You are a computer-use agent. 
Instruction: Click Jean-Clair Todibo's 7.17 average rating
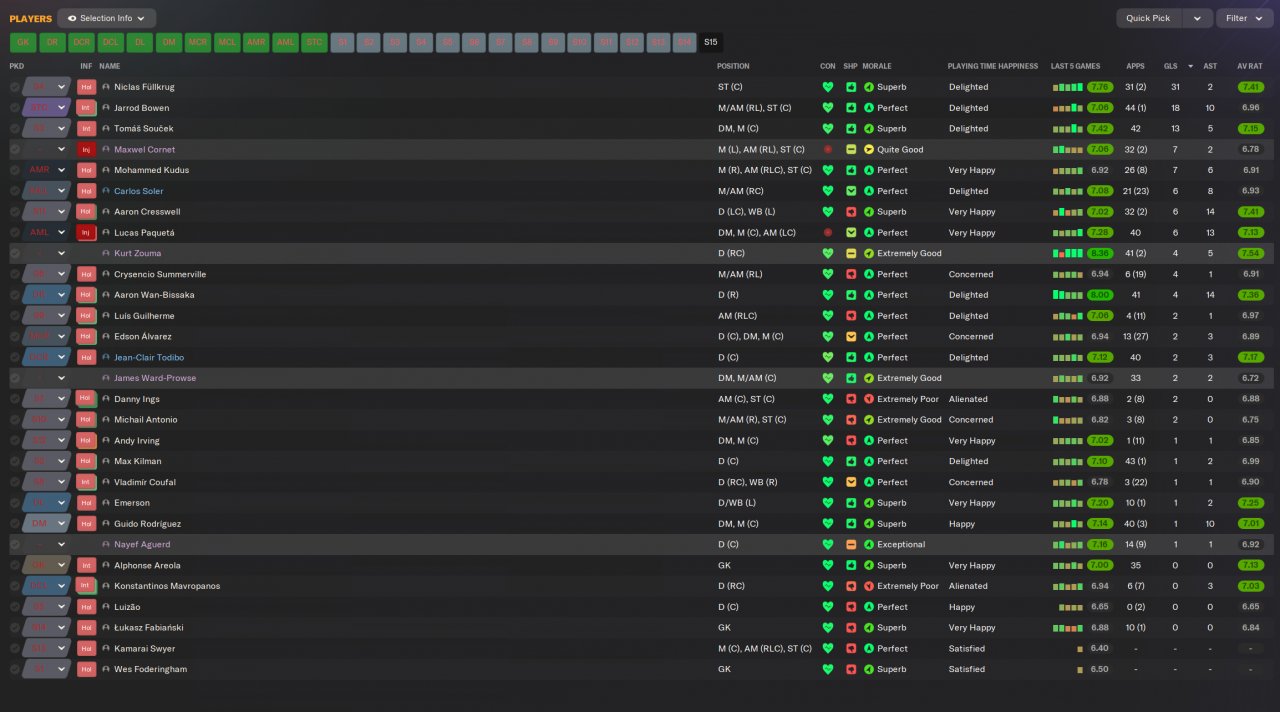[x=1250, y=358]
